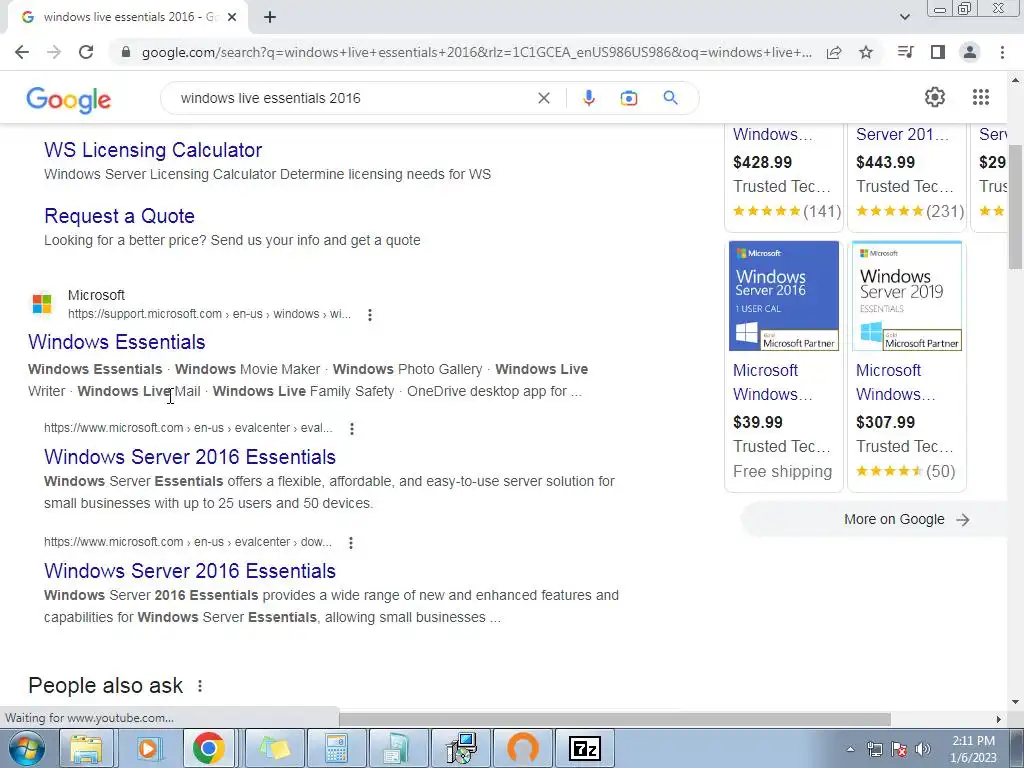Image resolution: width=1024 pixels, height=768 pixels.
Task: Click the horizontal scrollbar thumb
Action: [615, 719]
